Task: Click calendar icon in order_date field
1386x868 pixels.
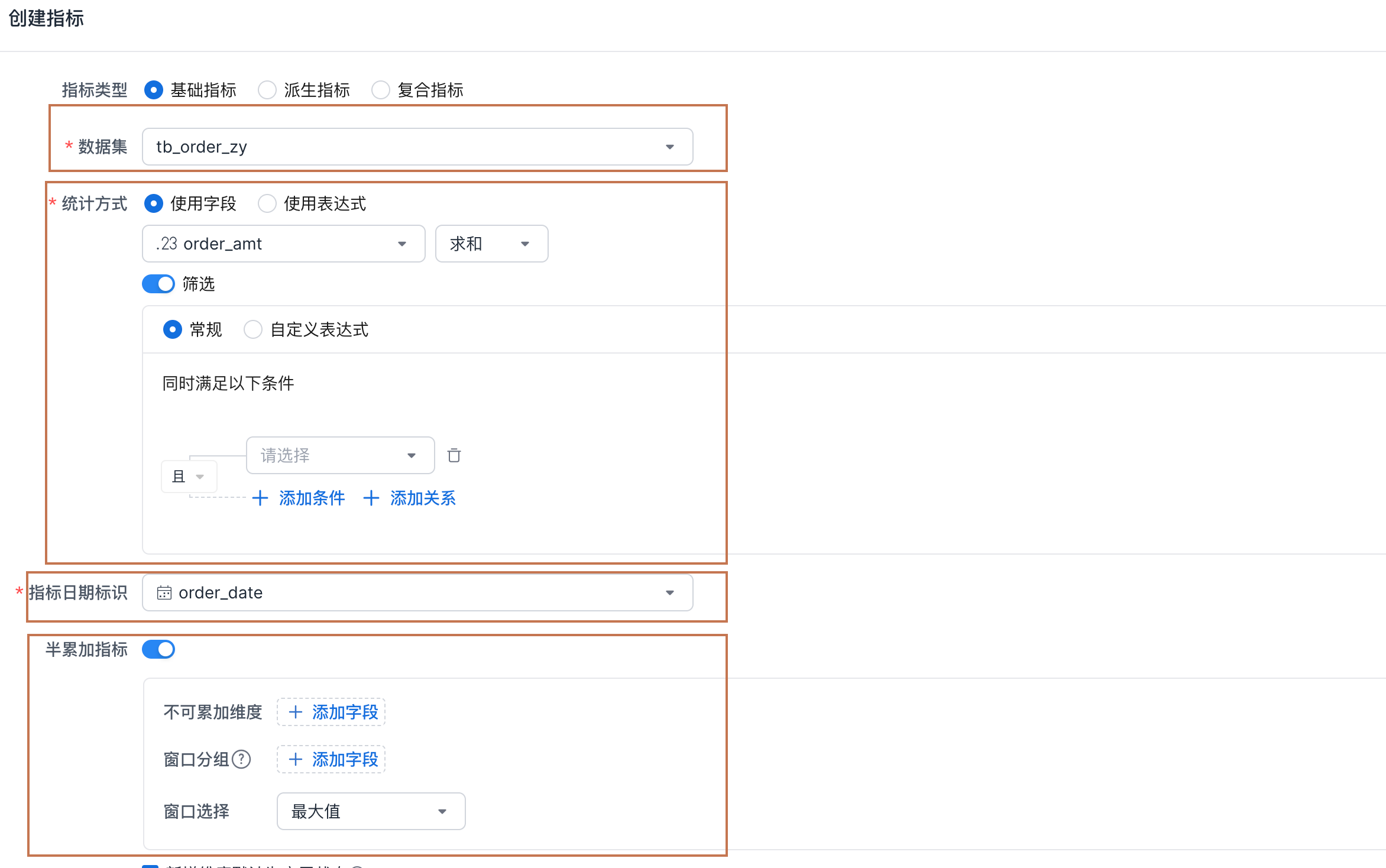Action: click(x=164, y=592)
